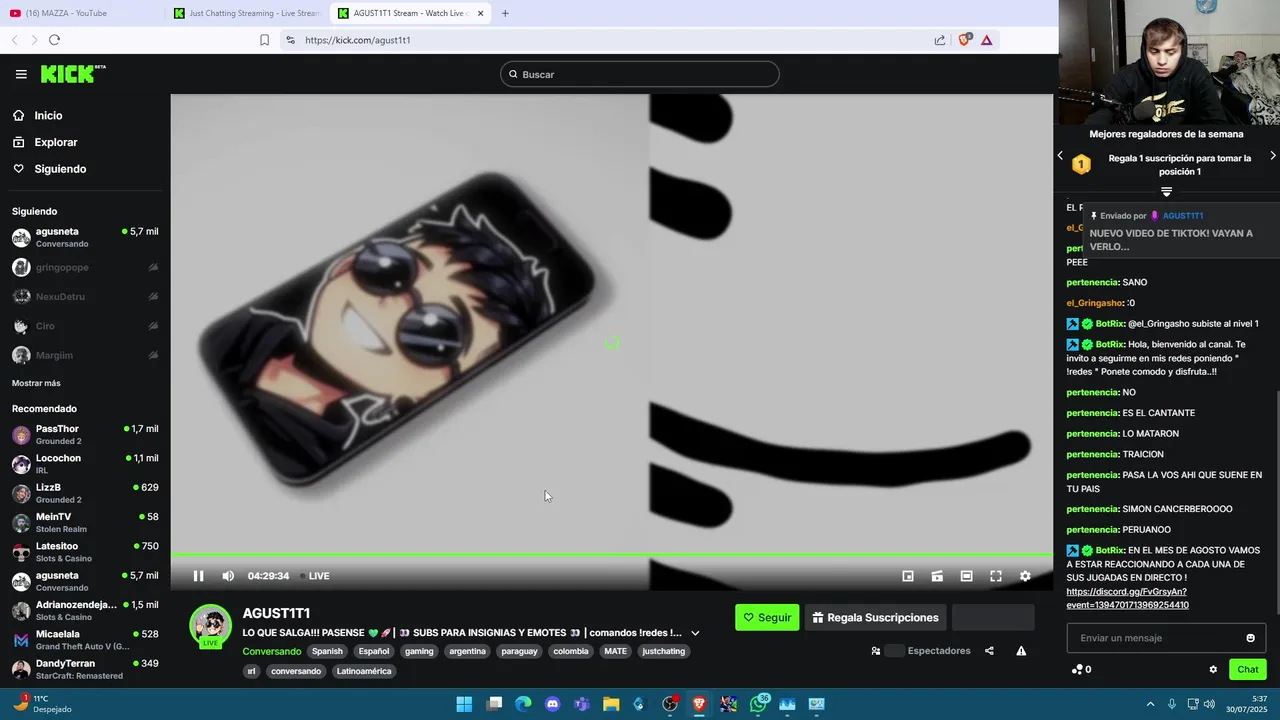Close the AGUST1T1 Stream tab

click(480, 13)
